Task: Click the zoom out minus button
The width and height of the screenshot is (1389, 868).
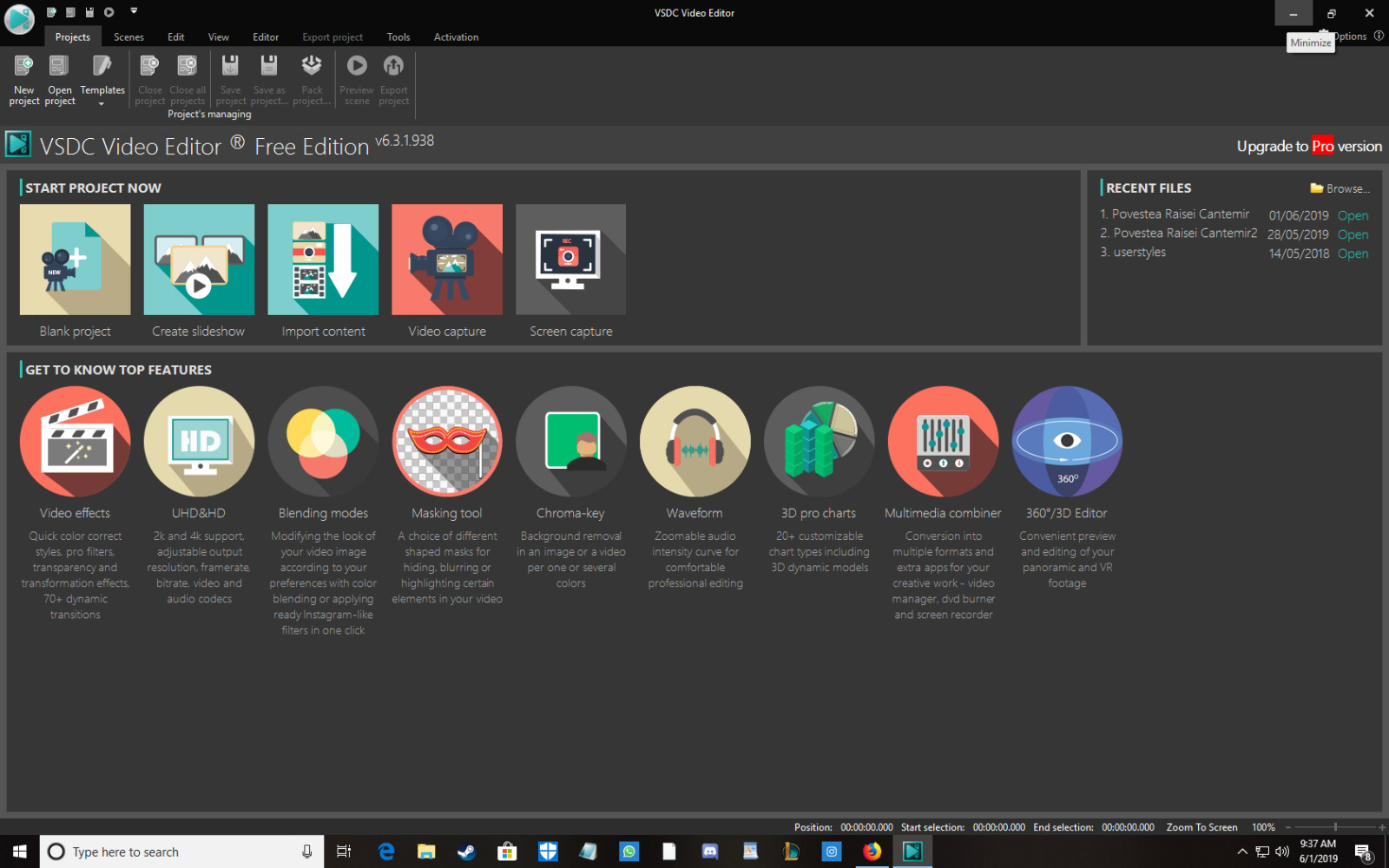Action: pyautogui.click(x=1288, y=827)
